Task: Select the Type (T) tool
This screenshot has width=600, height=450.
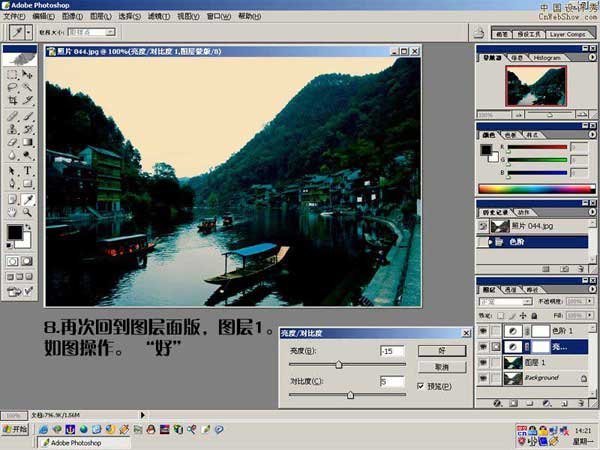Action: tap(27, 171)
